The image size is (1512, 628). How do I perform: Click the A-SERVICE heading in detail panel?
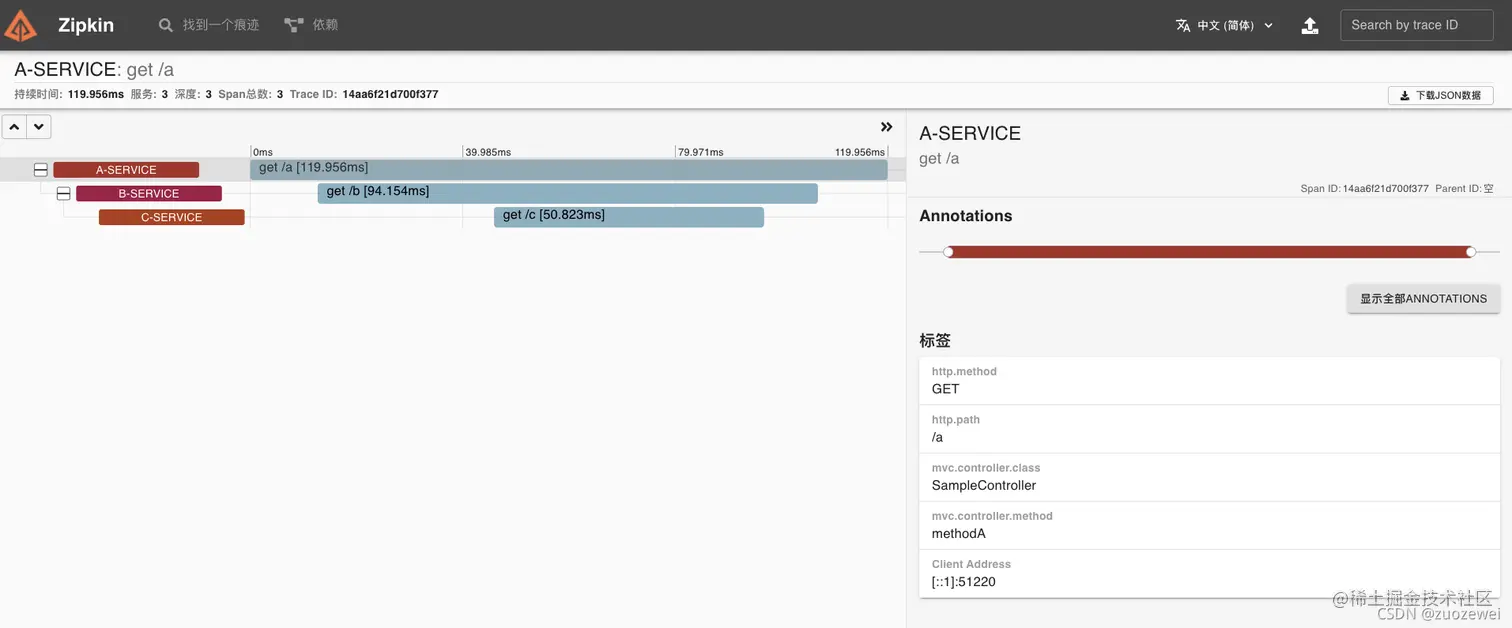click(x=970, y=133)
